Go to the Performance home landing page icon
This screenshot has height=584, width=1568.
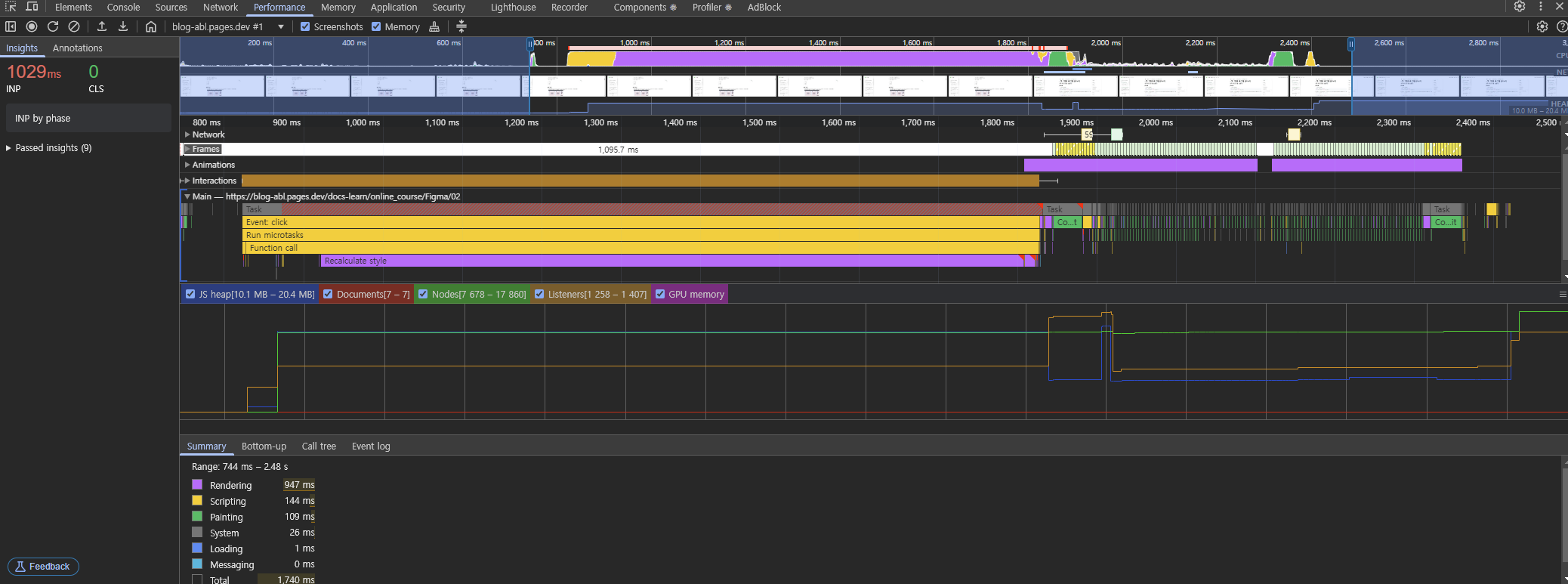(151, 26)
